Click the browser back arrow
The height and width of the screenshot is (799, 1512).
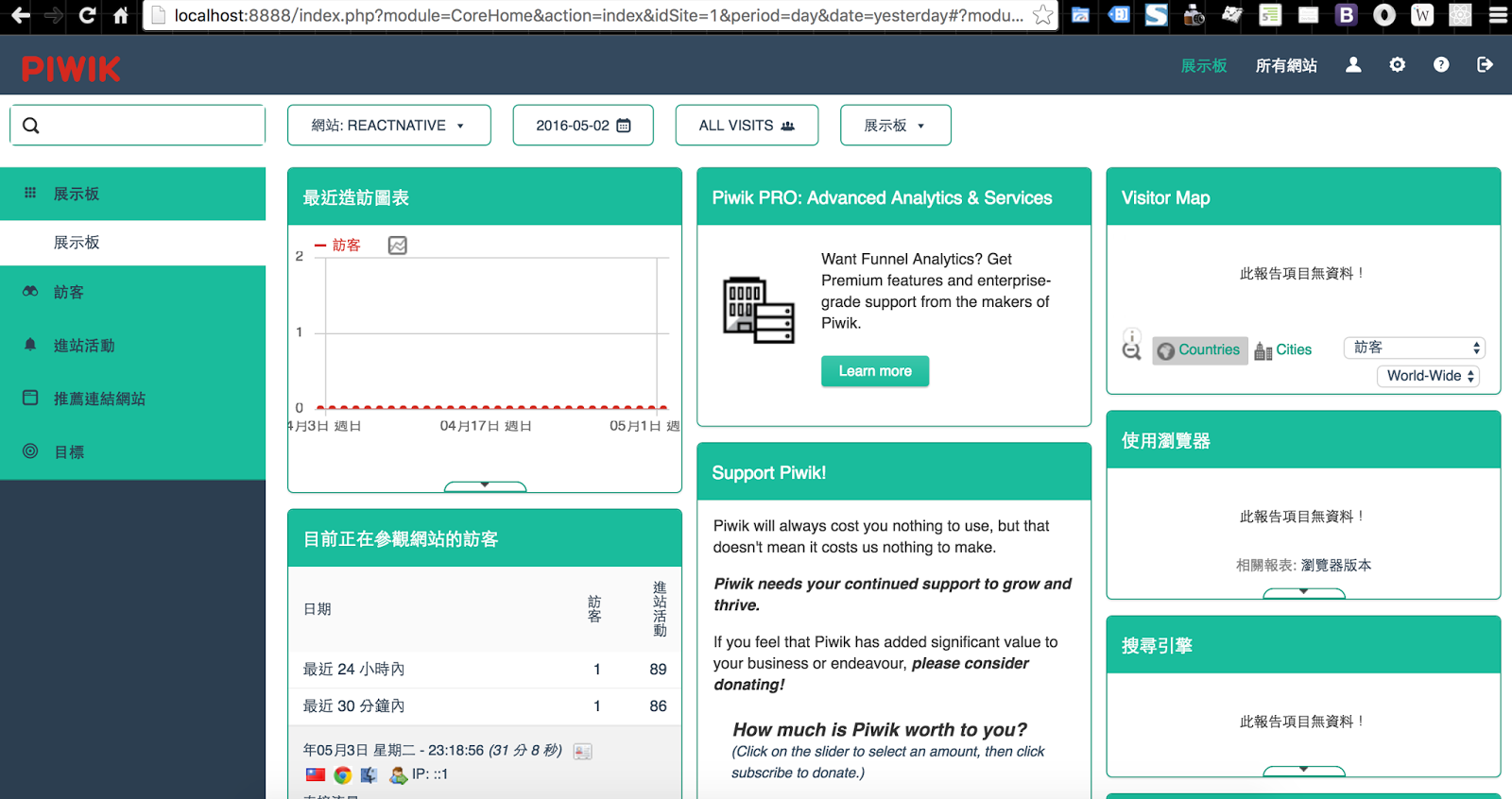click(x=20, y=15)
